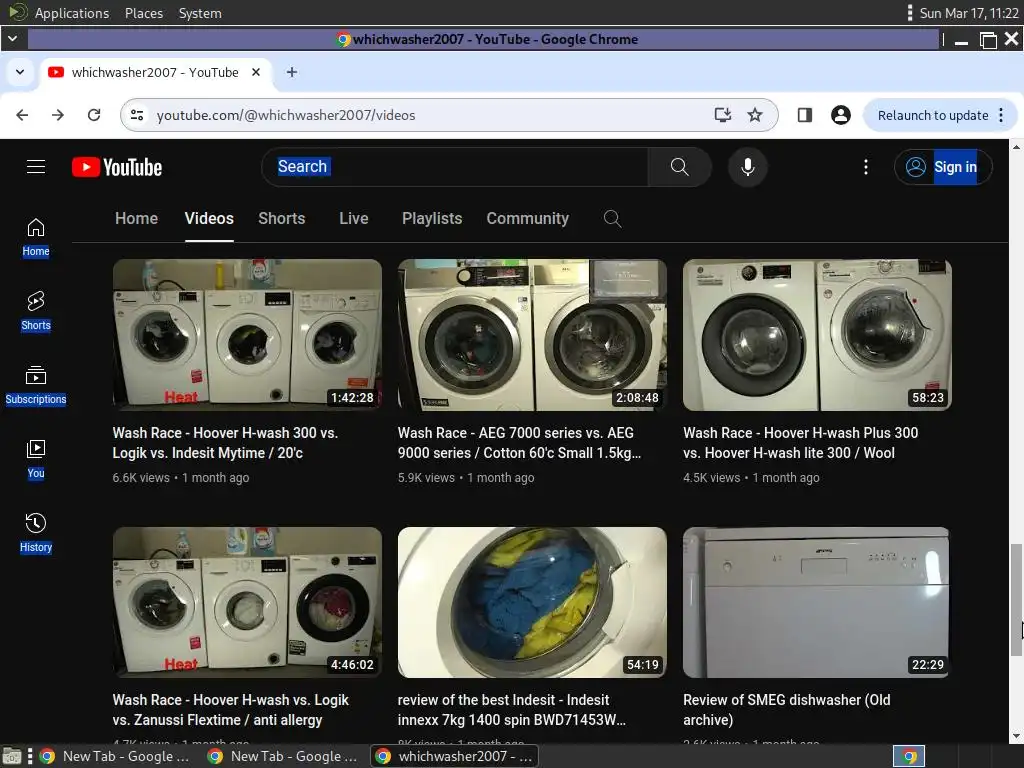Click the show desktop icon in taskbar
1024x768 pixels.
[12, 756]
